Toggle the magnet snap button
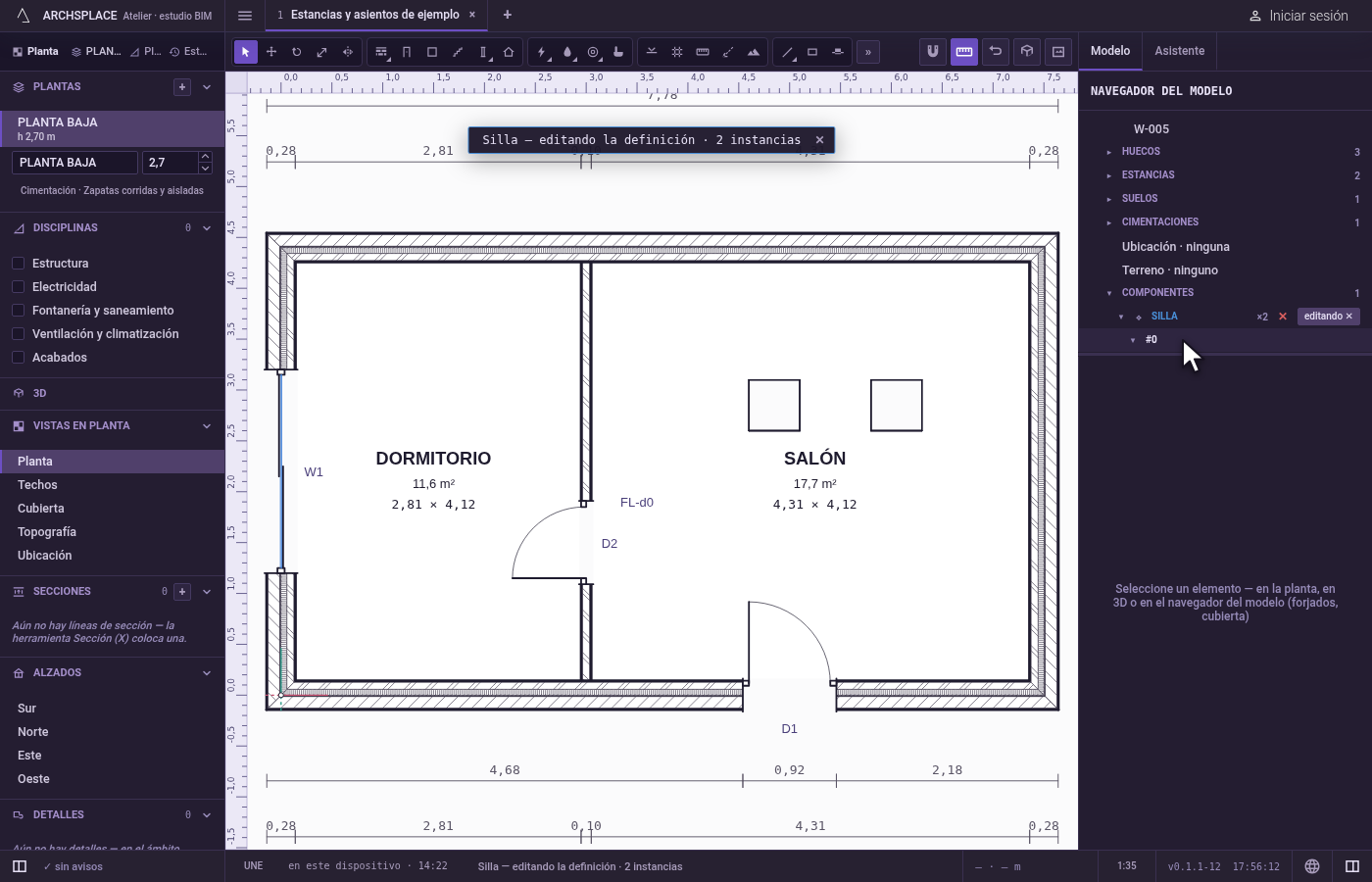 [933, 51]
